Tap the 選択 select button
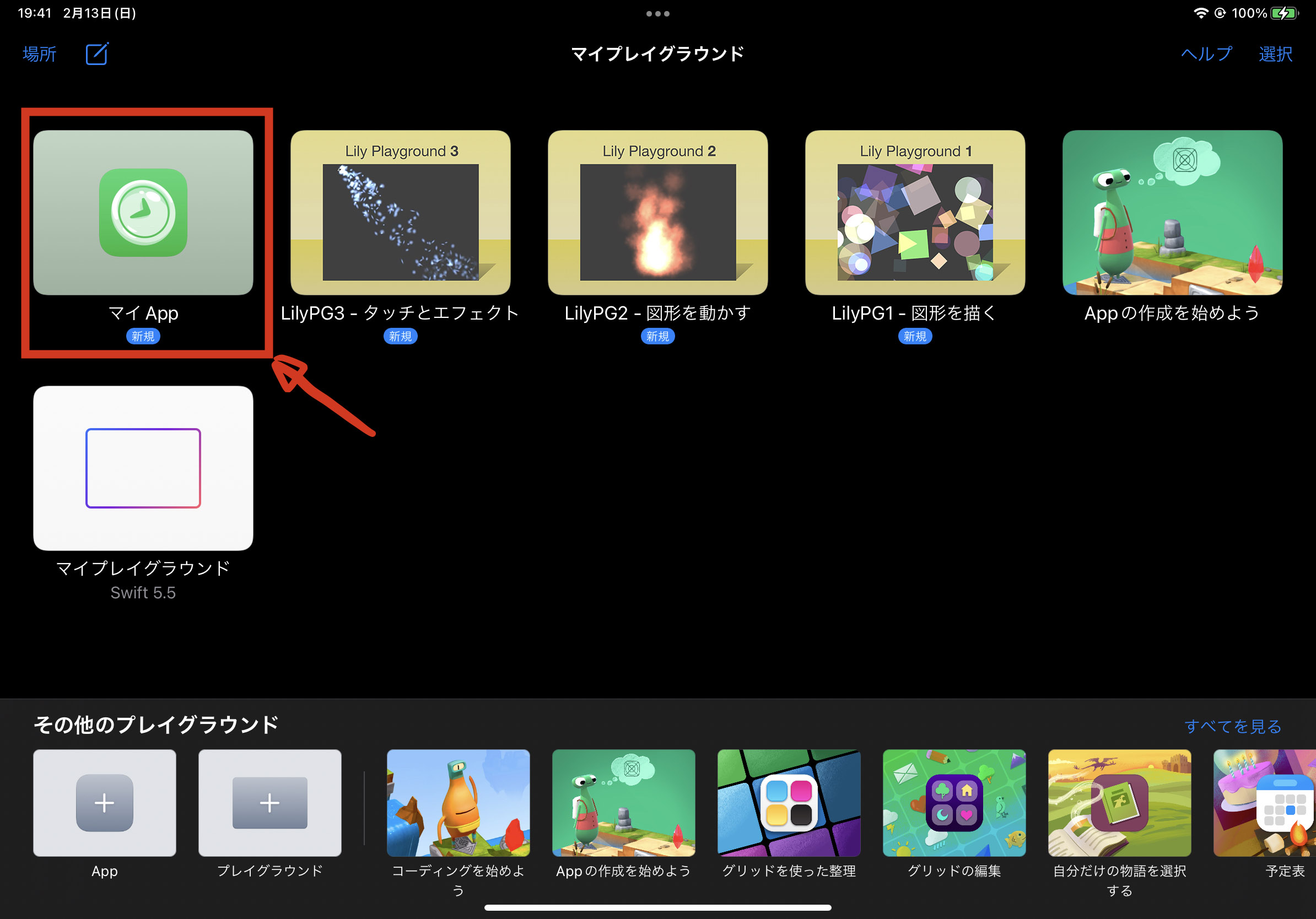This screenshot has width=1316, height=919. point(1275,55)
